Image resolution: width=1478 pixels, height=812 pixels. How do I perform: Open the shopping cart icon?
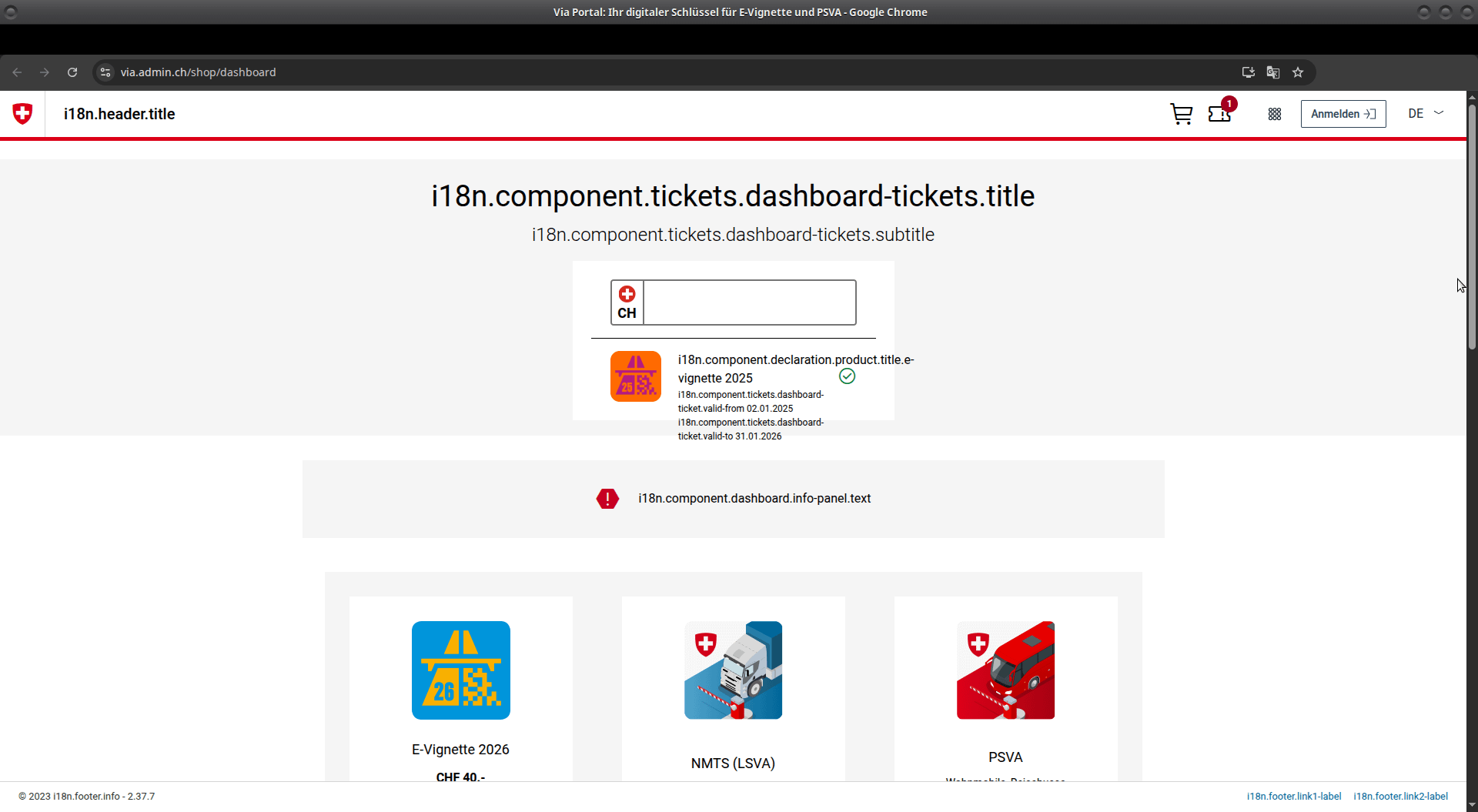(x=1181, y=114)
